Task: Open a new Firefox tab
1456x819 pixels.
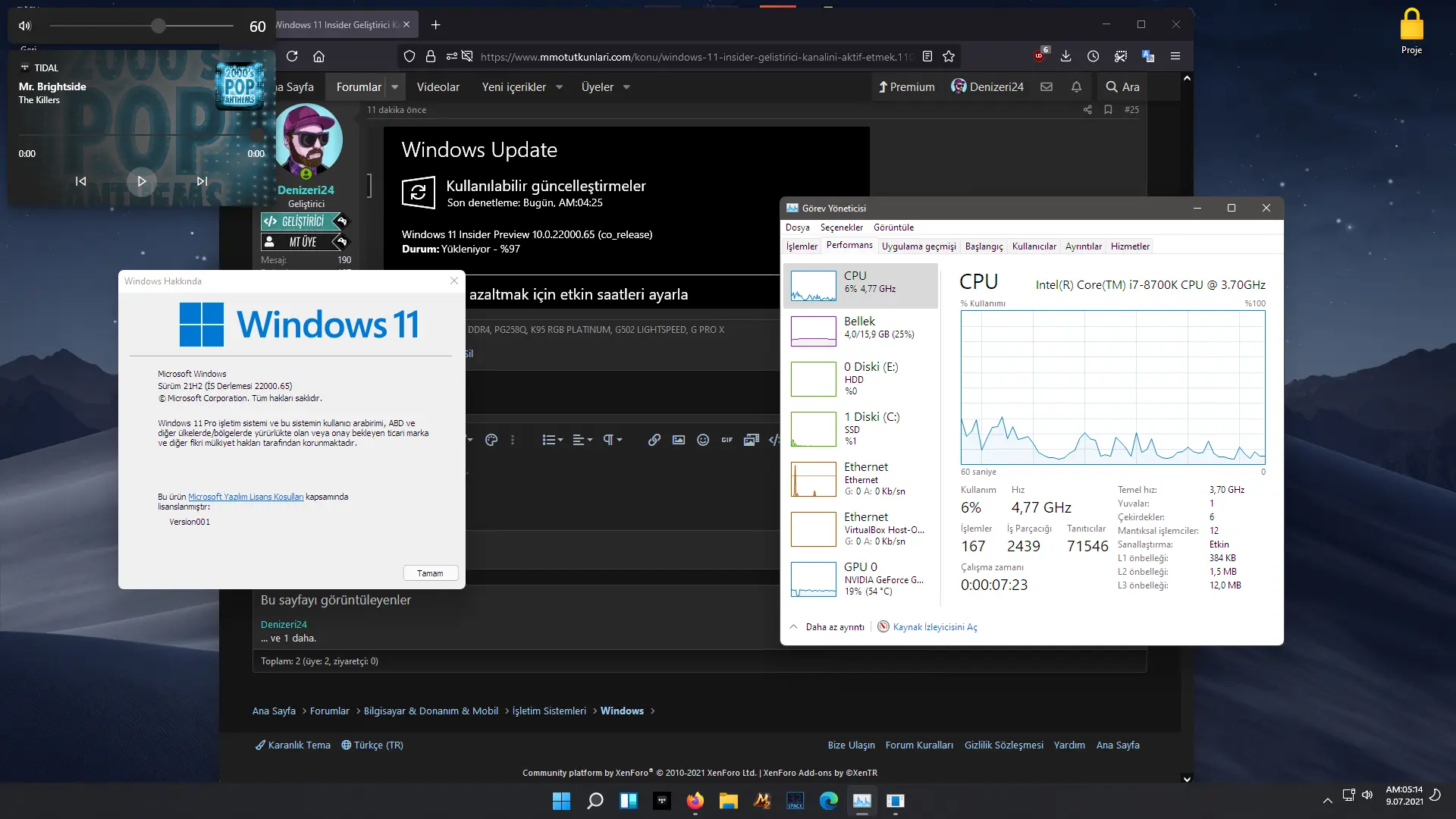Action: (436, 25)
